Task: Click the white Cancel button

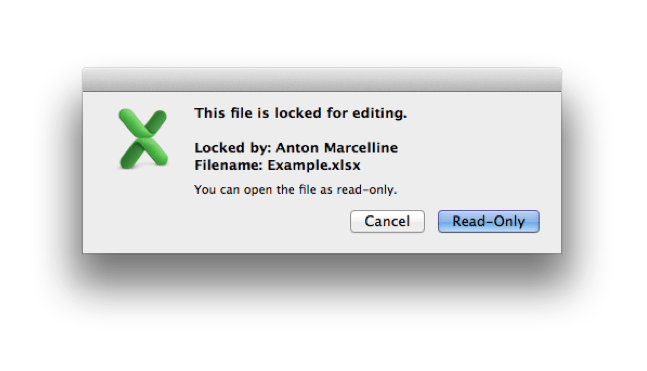Action: click(x=387, y=221)
